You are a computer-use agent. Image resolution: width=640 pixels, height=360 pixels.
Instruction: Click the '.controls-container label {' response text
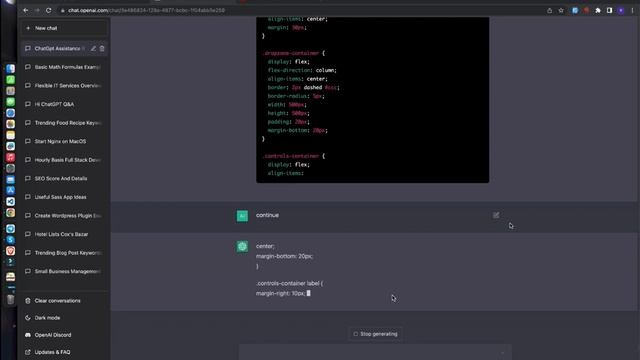(289, 283)
